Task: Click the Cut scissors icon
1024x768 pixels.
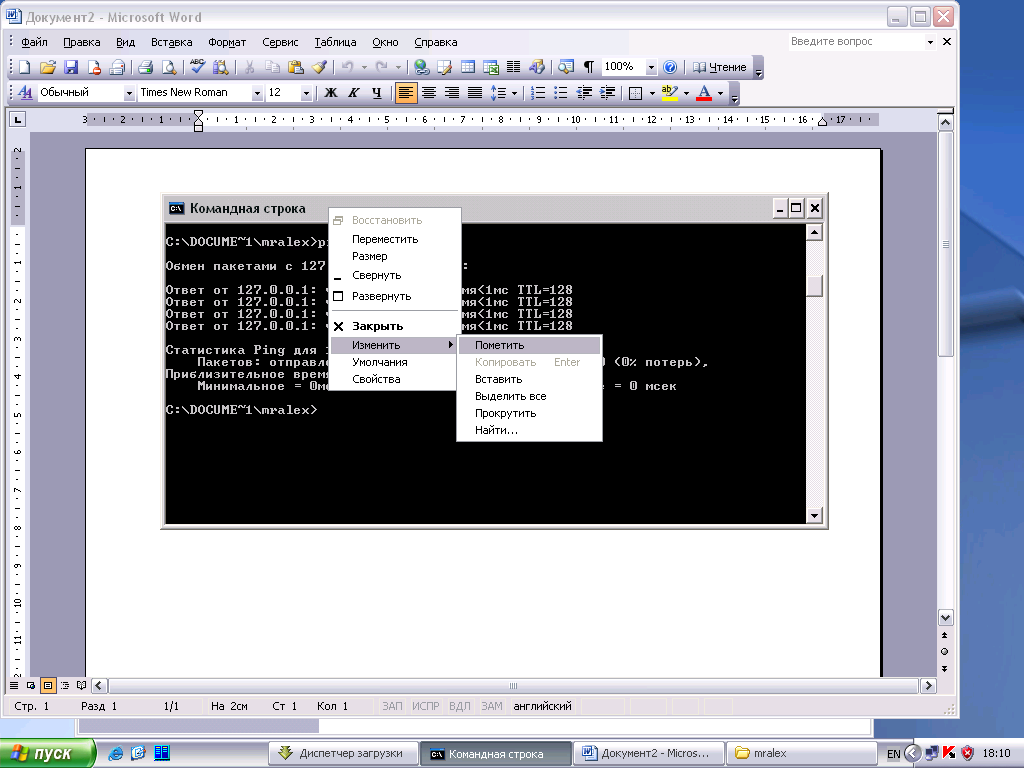Action: 249,67
